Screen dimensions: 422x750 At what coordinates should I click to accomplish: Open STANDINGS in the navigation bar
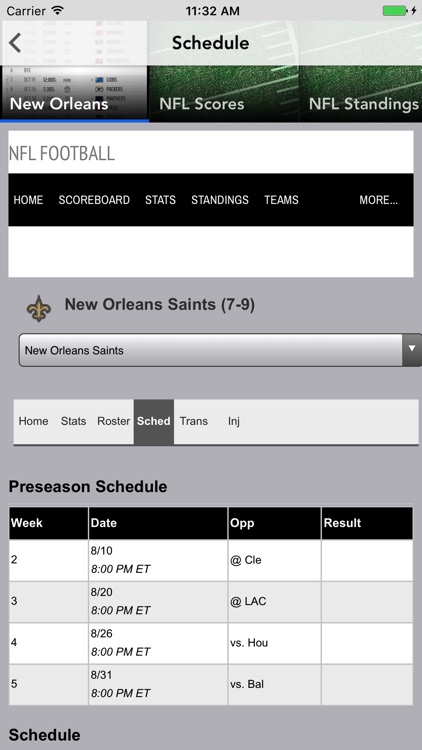click(x=220, y=200)
